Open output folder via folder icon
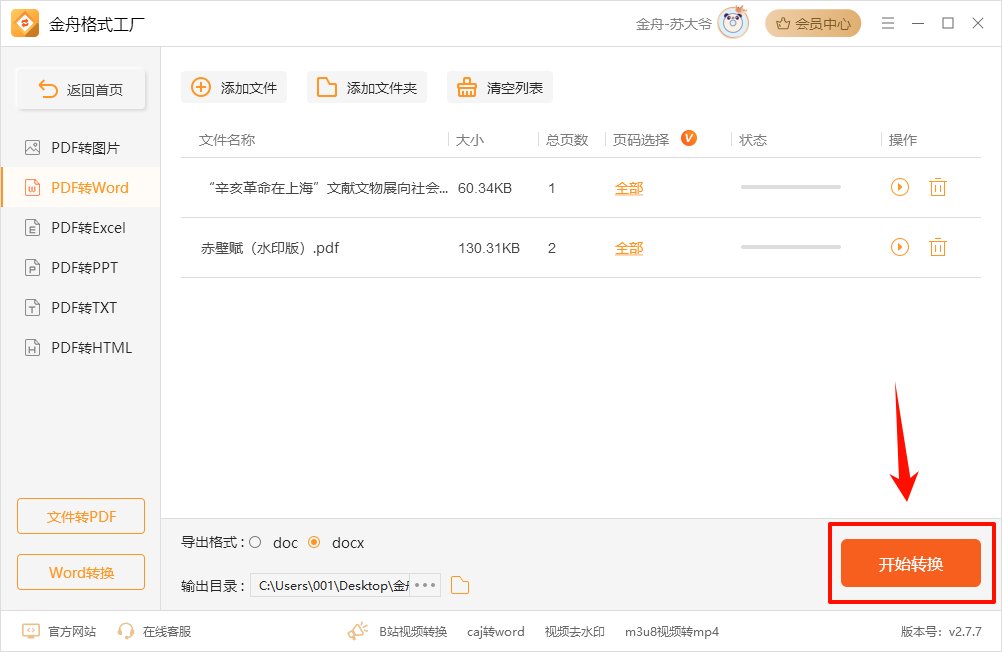This screenshot has height=652, width=1002. (x=460, y=585)
